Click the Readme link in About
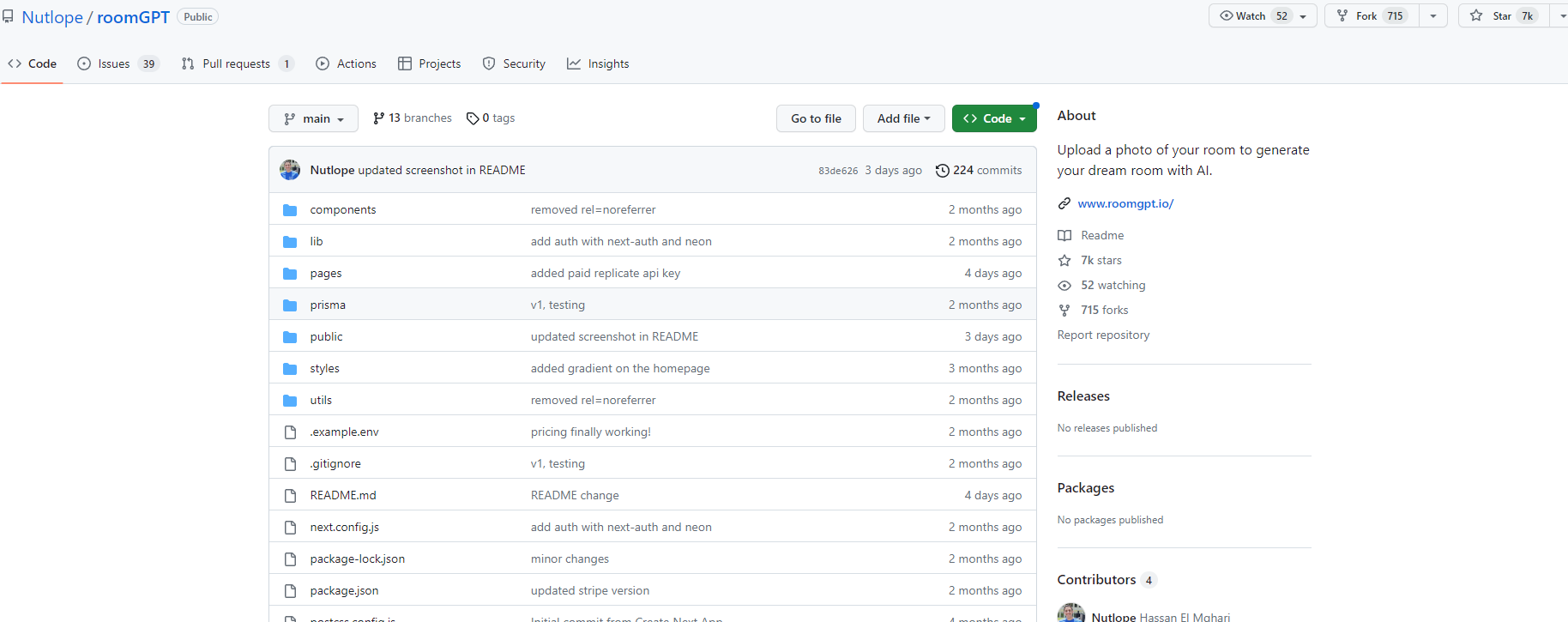Image resolution: width=1568 pixels, height=622 pixels. click(x=1102, y=235)
